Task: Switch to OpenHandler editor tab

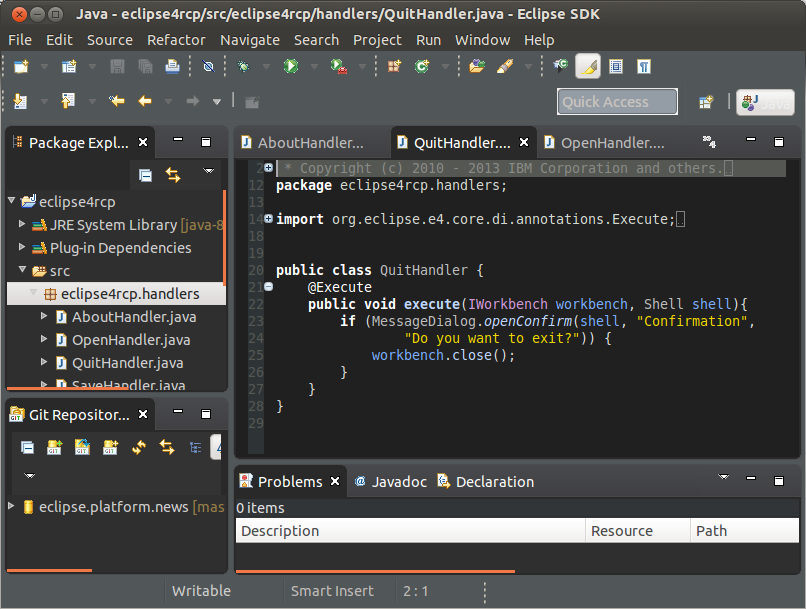Action: click(x=613, y=143)
